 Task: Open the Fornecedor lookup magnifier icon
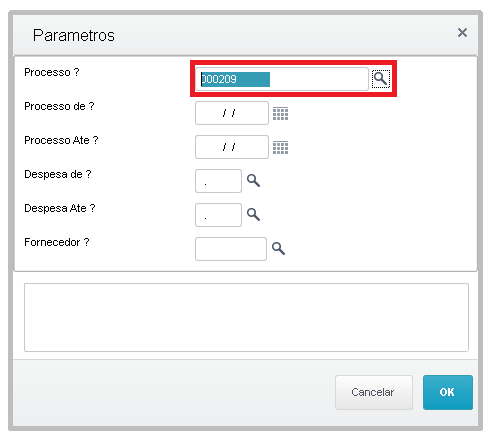(x=278, y=248)
